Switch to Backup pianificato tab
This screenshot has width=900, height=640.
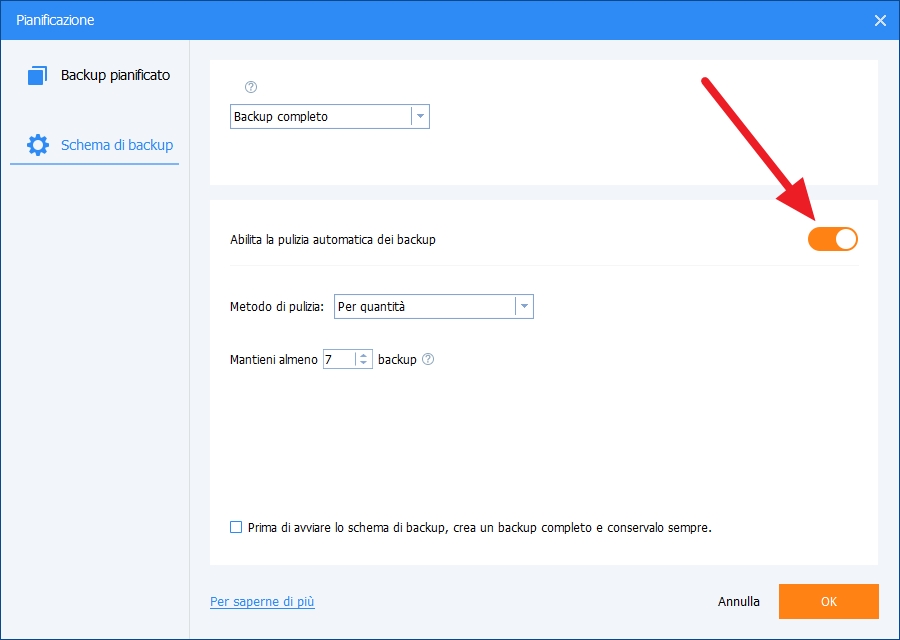point(98,75)
